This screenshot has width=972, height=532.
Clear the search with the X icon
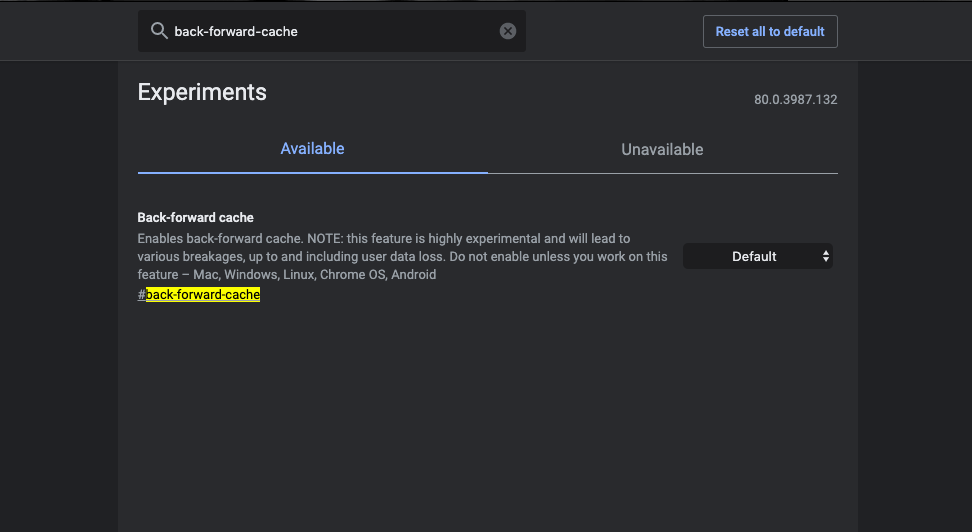pyautogui.click(x=508, y=31)
